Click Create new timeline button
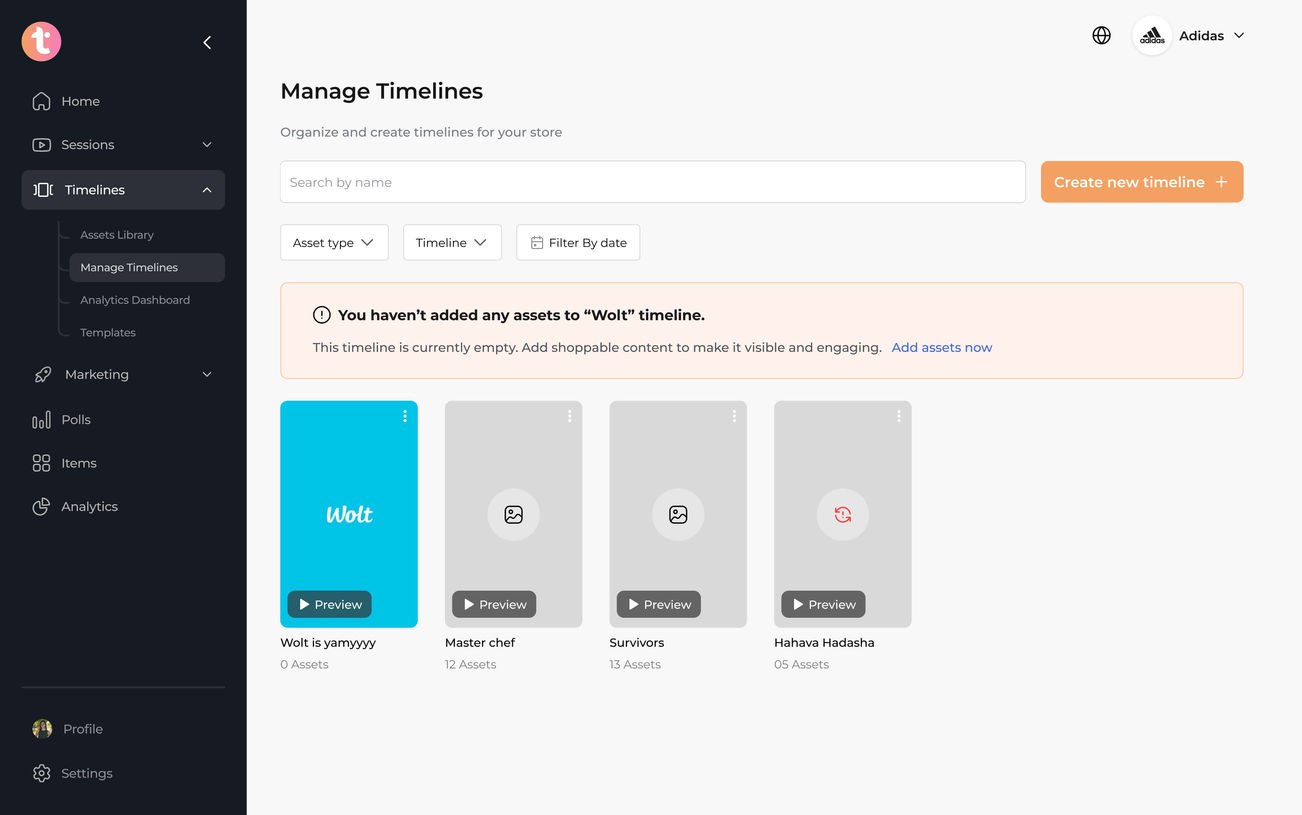The height and width of the screenshot is (815, 1302). [1141, 182]
